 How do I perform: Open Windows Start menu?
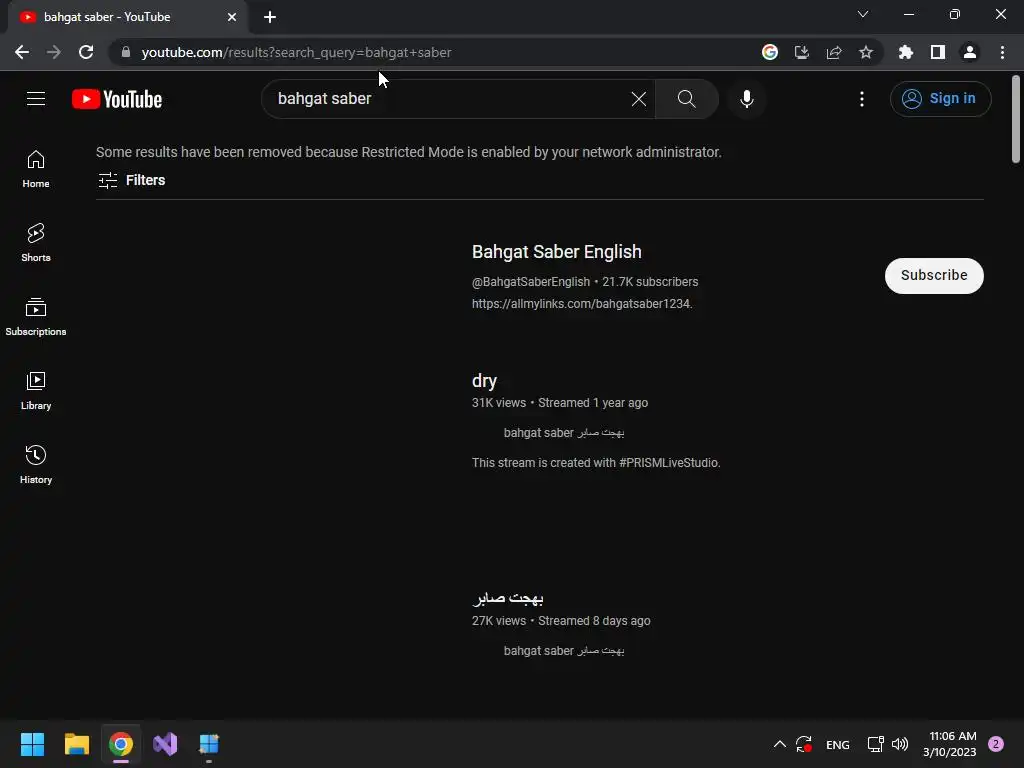pyautogui.click(x=32, y=744)
